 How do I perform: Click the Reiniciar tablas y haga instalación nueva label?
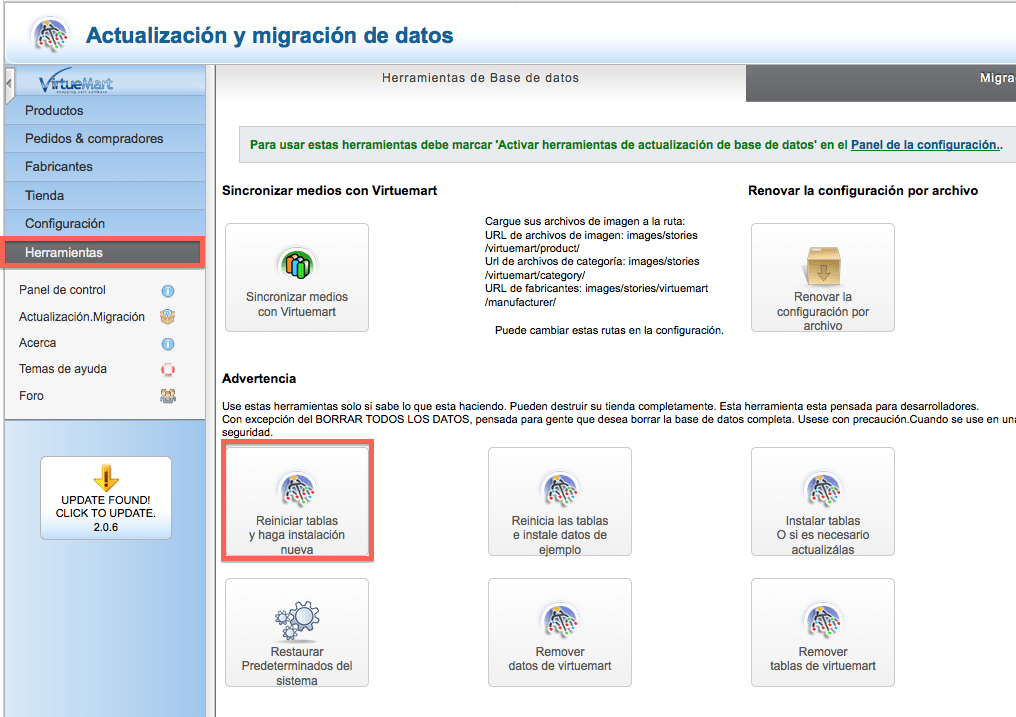(x=297, y=535)
